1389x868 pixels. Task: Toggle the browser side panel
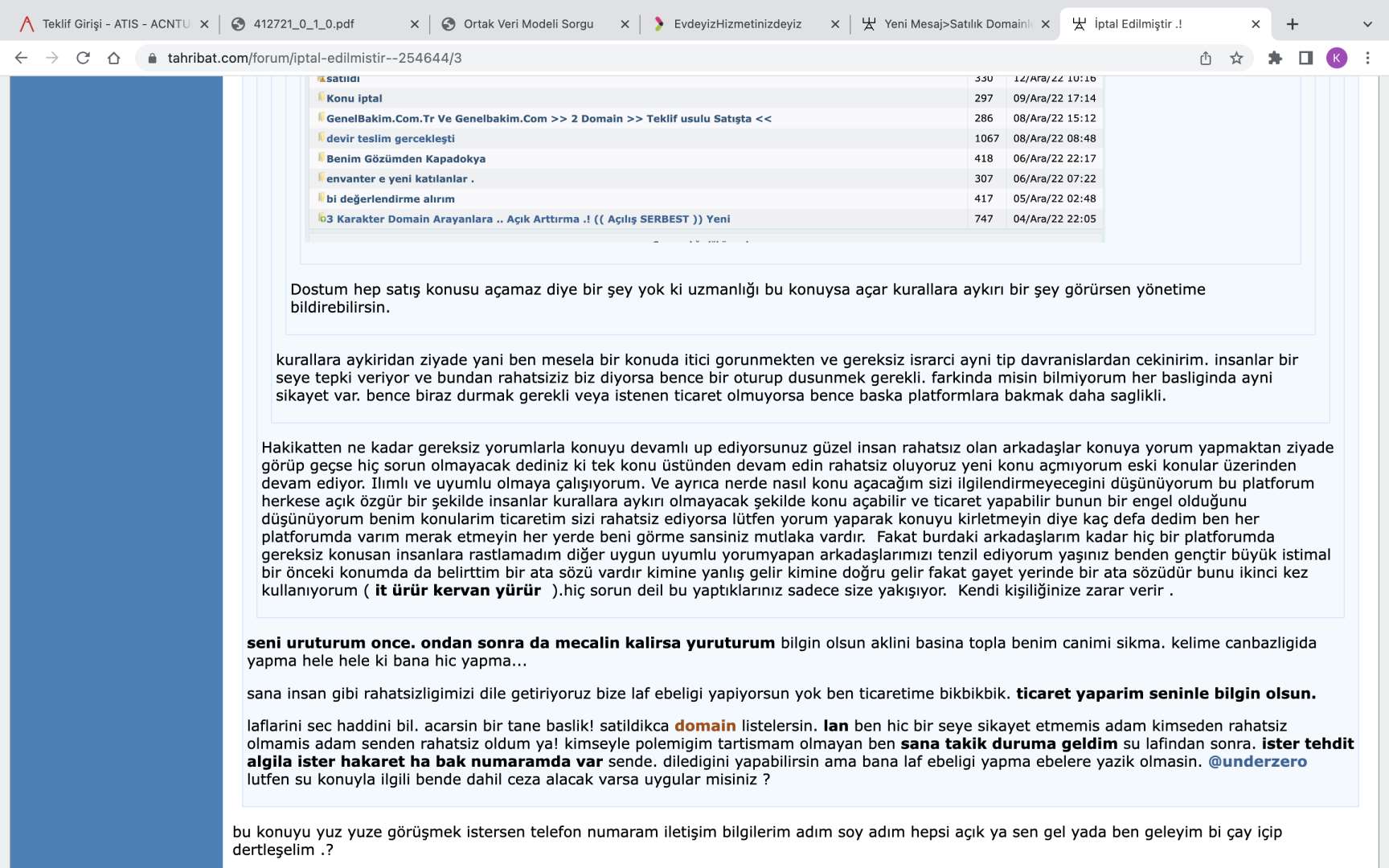[1305, 58]
